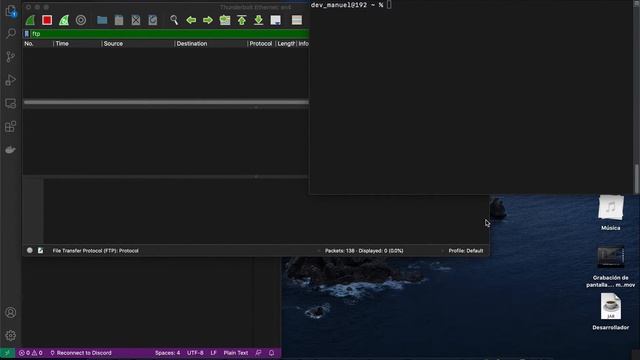Screen dimensions: 640x360
Task: Change the end of line sequence LF
Action: (213, 353)
